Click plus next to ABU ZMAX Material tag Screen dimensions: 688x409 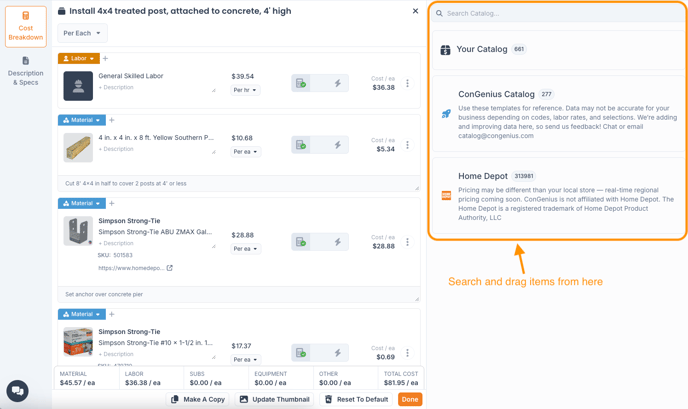pos(111,204)
